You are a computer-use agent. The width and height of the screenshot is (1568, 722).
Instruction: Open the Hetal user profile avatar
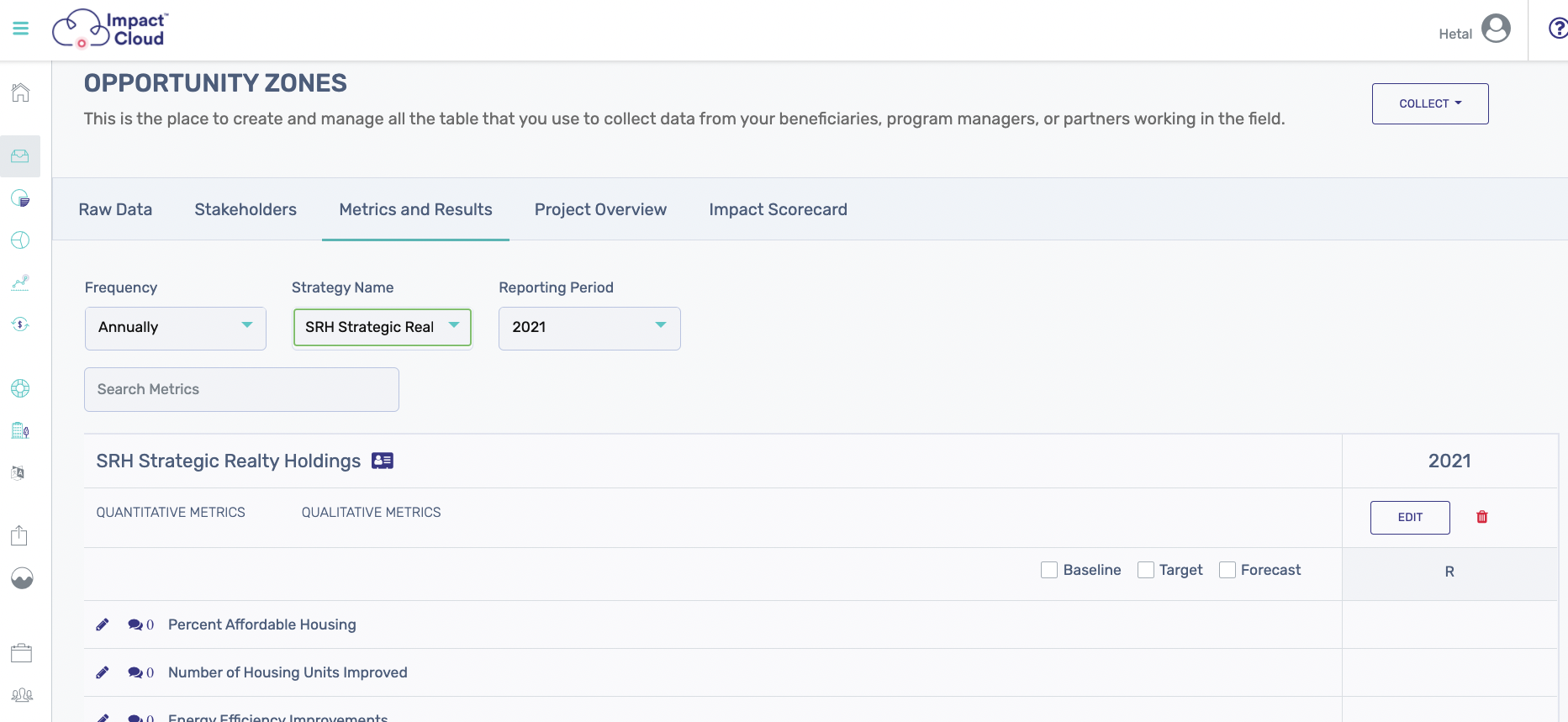click(x=1496, y=29)
